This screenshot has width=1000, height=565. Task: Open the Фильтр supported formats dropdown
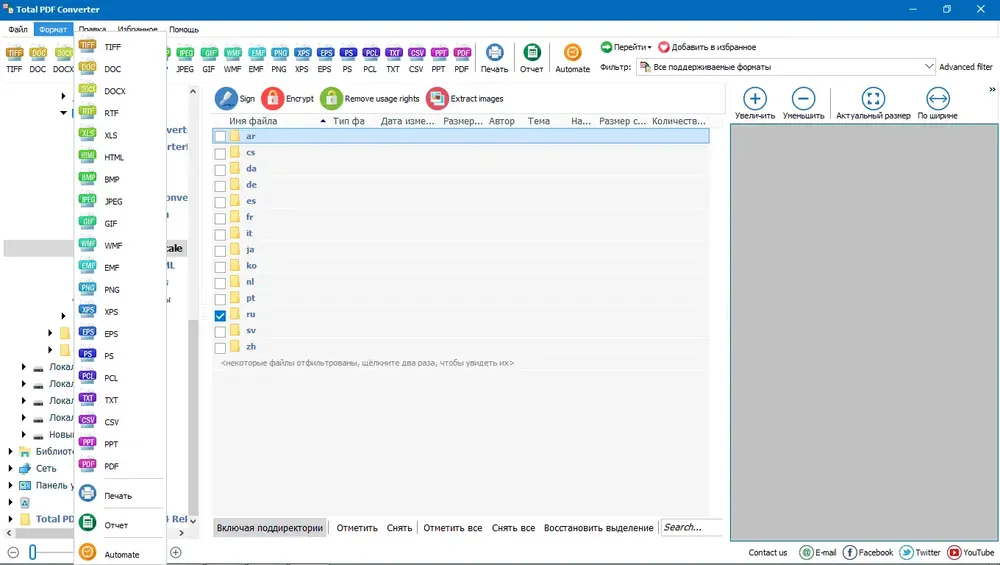click(x=786, y=66)
